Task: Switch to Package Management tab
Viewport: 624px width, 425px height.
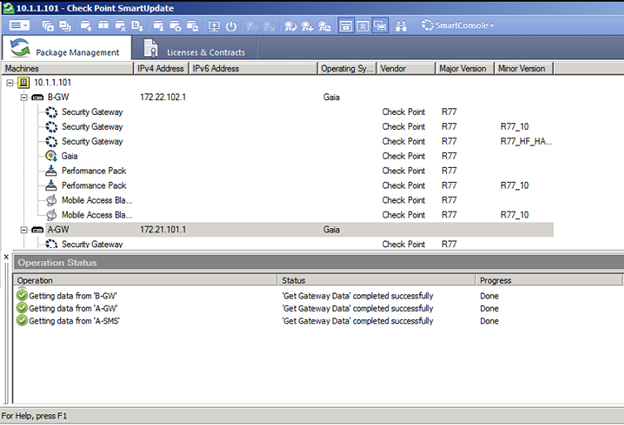Action: pyautogui.click(x=67, y=48)
